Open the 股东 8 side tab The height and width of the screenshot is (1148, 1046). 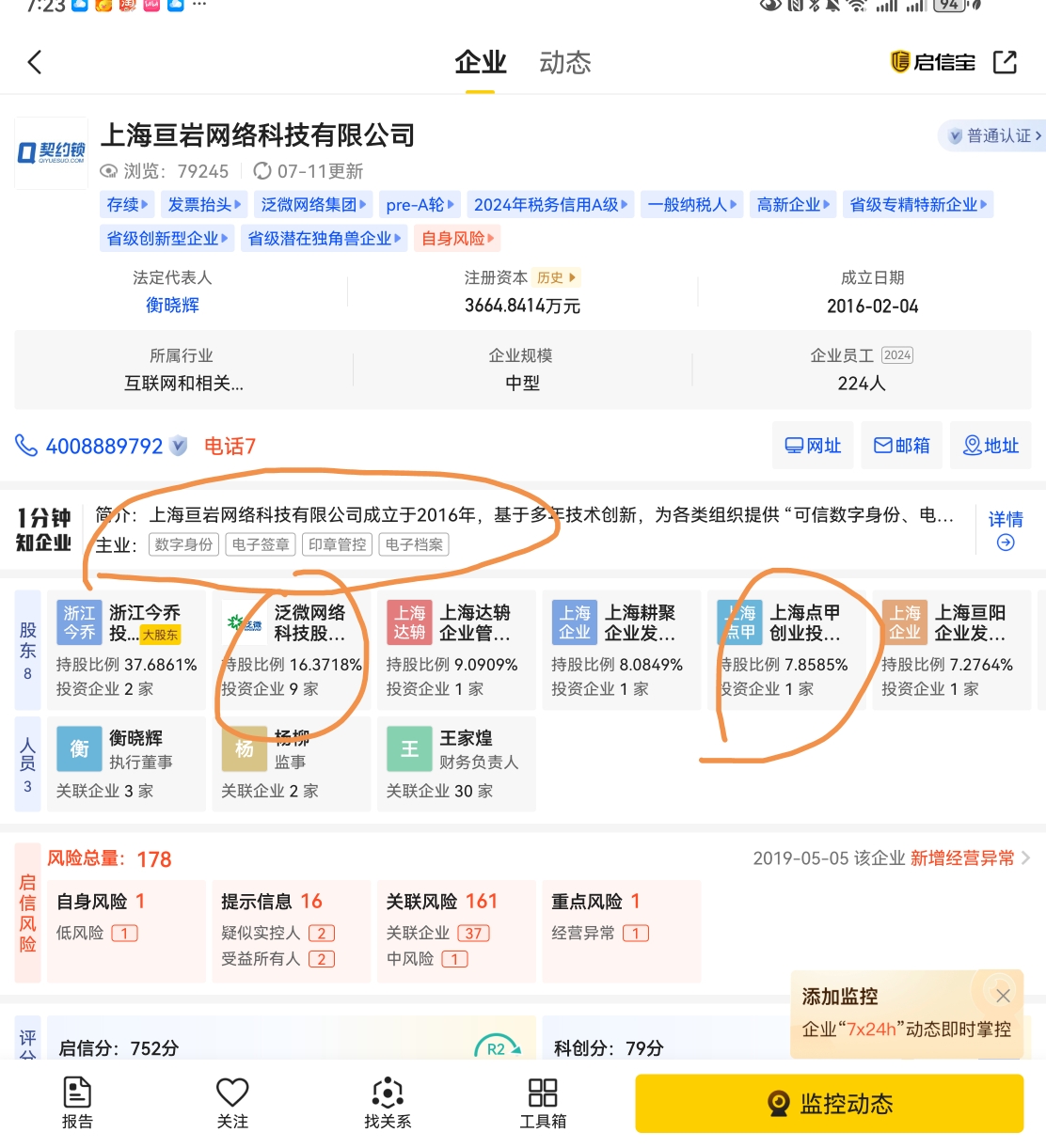coord(27,650)
